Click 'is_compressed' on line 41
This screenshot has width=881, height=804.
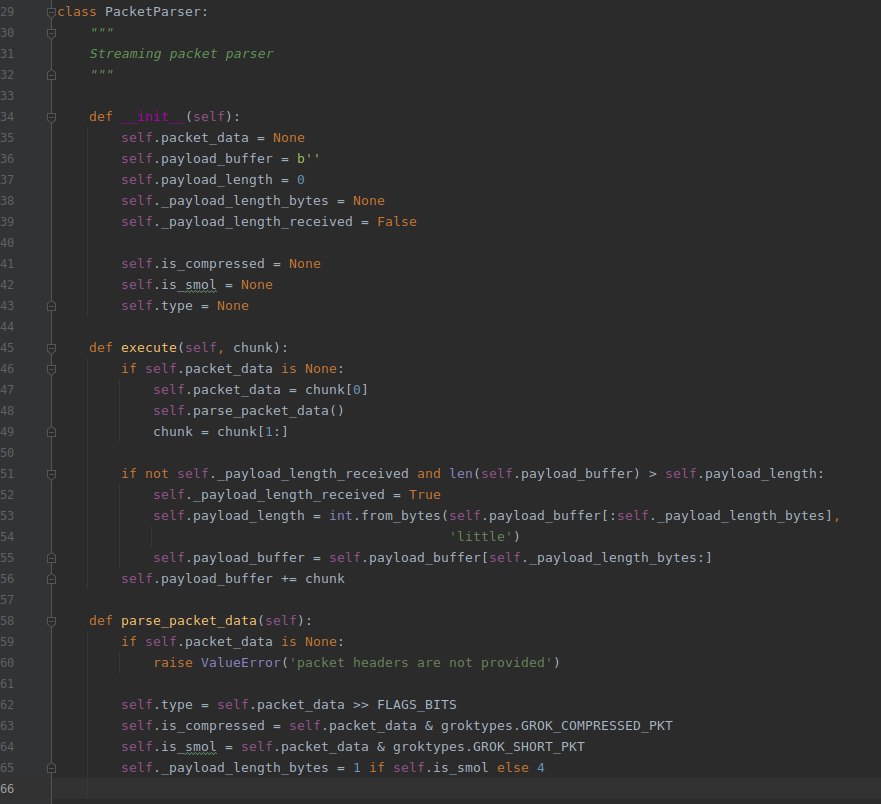pyautogui.click(x=212, y=264)
